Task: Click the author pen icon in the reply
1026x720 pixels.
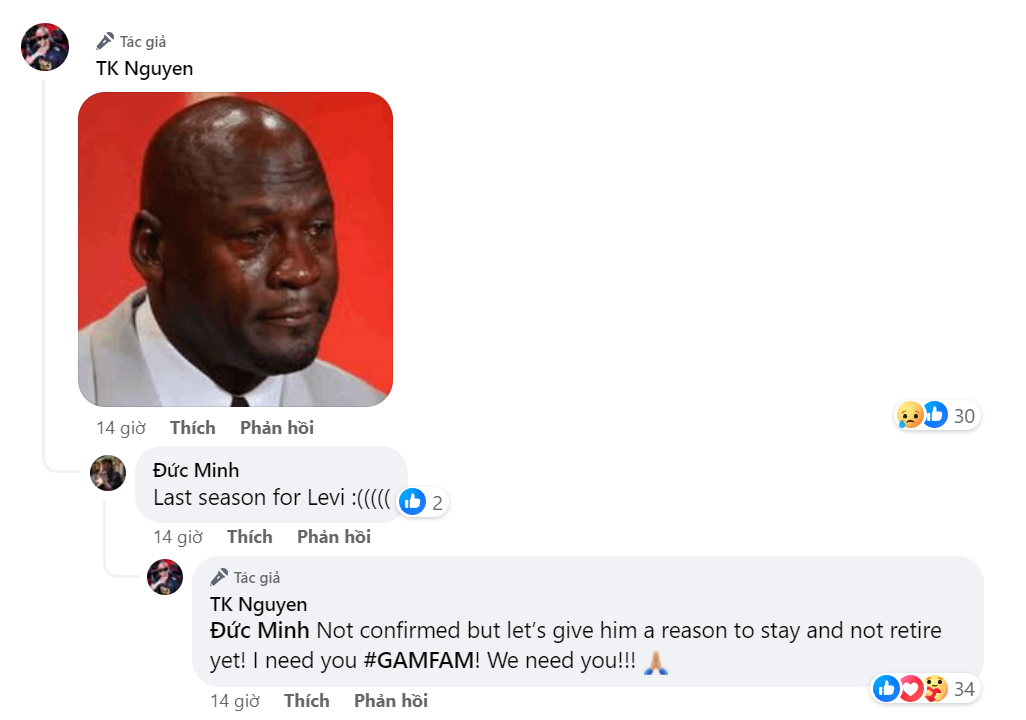Action: point(219,577)
